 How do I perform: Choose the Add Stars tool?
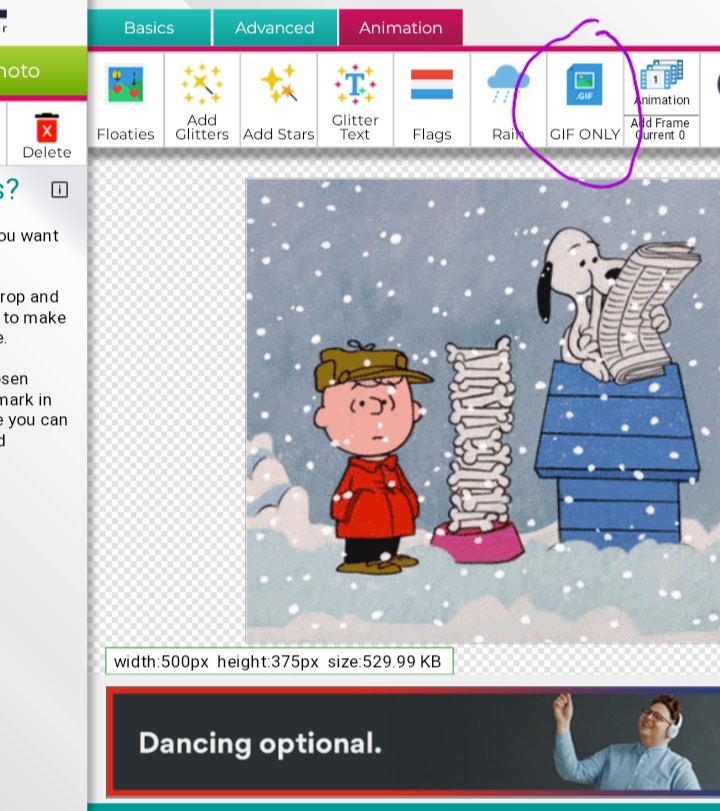click(279, 100)
